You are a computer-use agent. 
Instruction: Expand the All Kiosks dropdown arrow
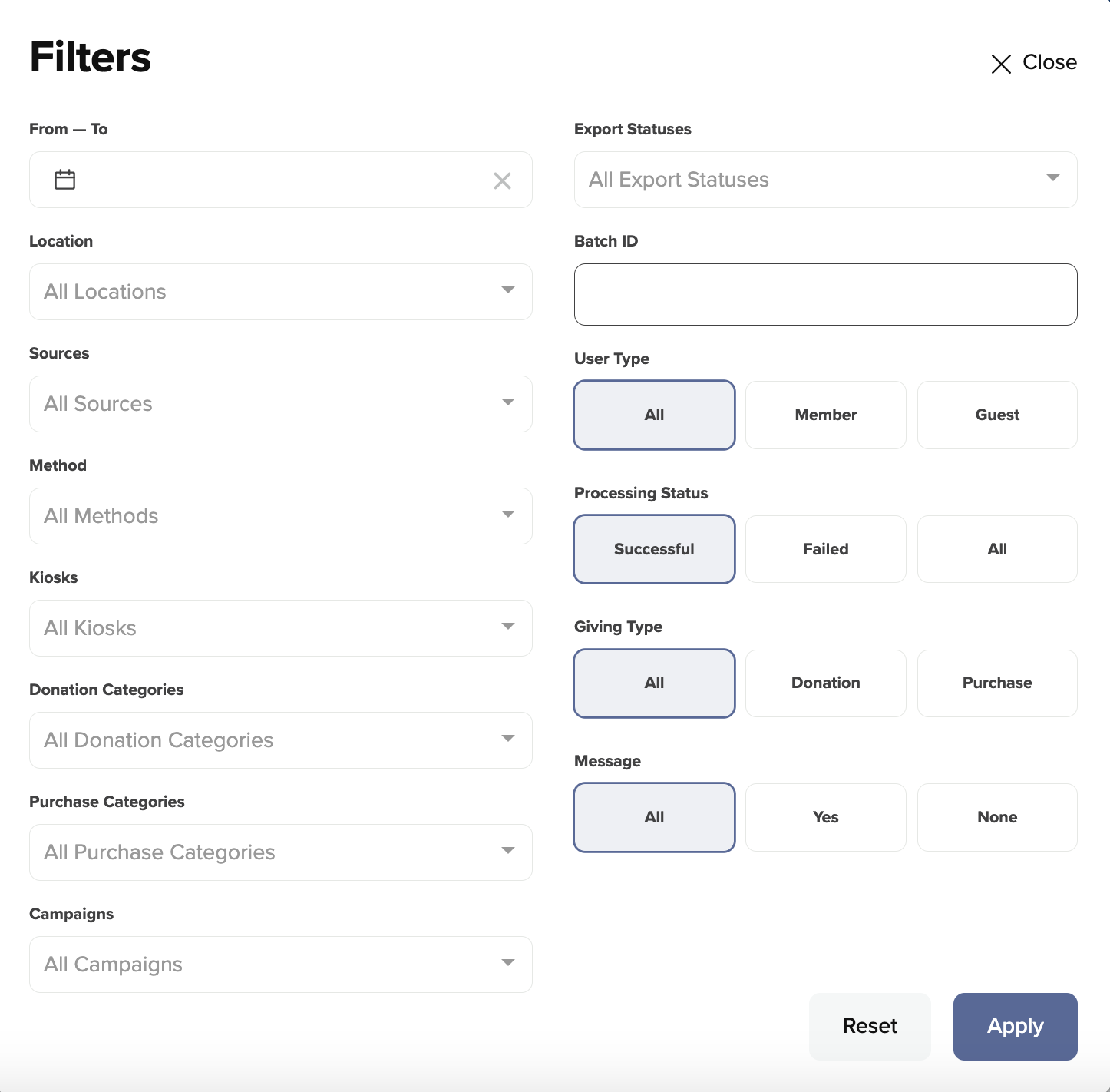tap(507, 627)
